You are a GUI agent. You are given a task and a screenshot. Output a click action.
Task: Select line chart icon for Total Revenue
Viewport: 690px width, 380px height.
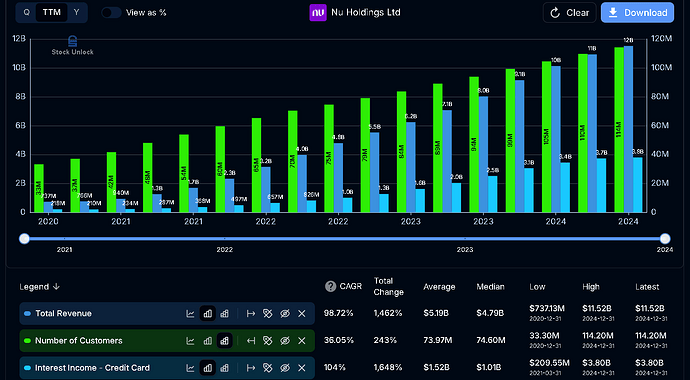[x=190, y=314]
